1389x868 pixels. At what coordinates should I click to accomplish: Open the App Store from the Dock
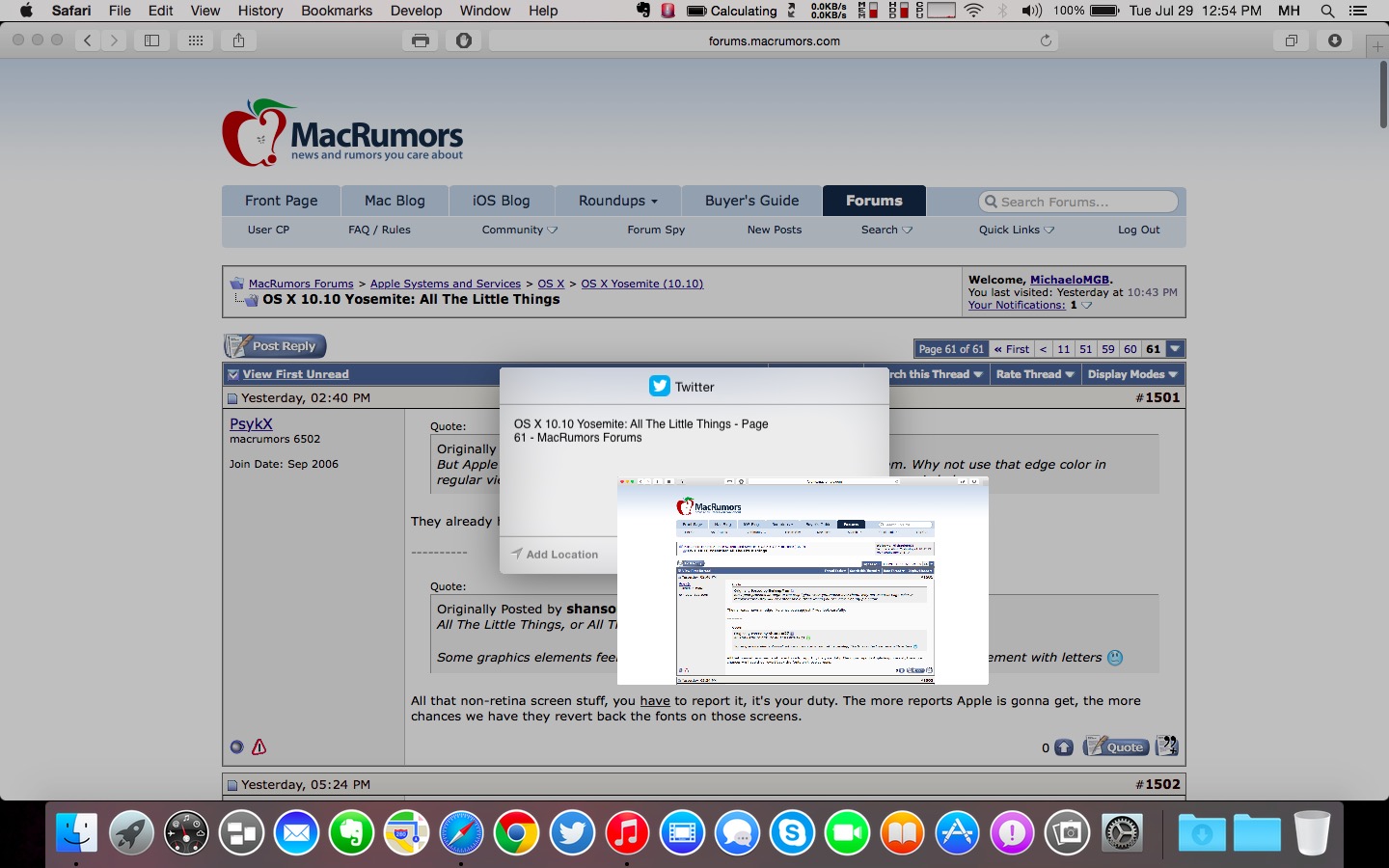957,832
